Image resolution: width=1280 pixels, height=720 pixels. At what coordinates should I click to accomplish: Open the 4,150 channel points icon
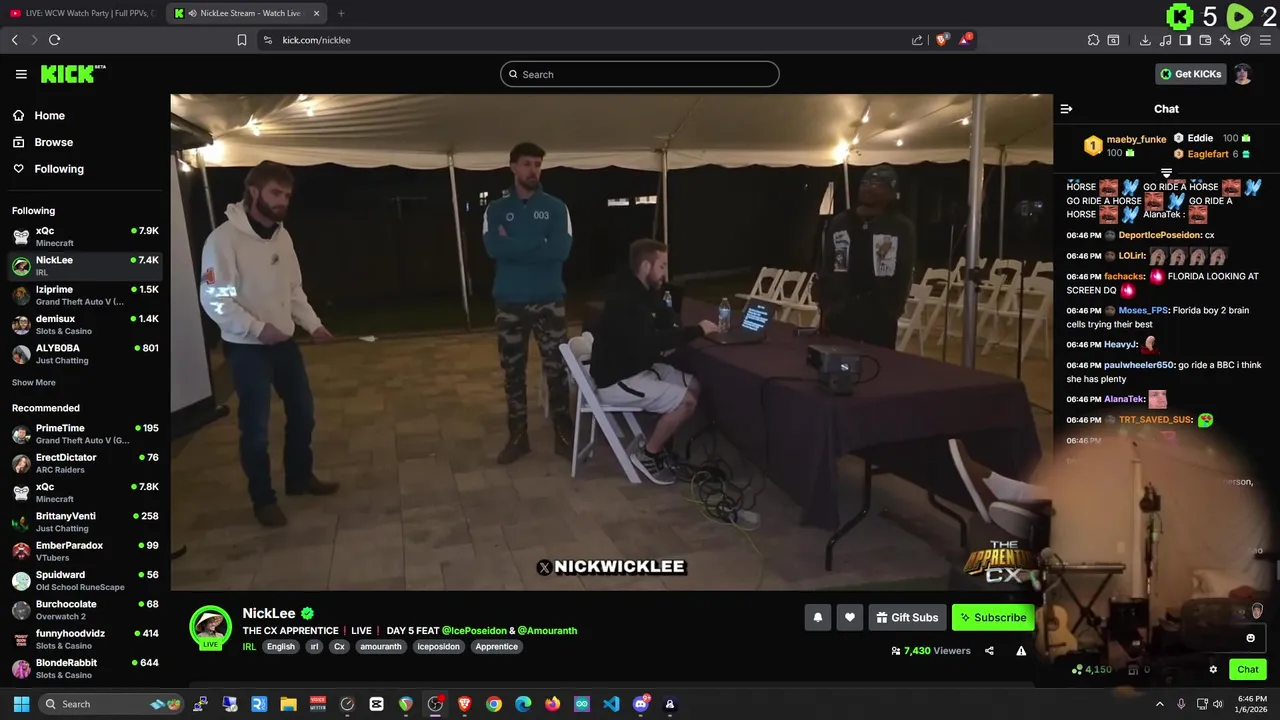click(x=1077, y=670)
